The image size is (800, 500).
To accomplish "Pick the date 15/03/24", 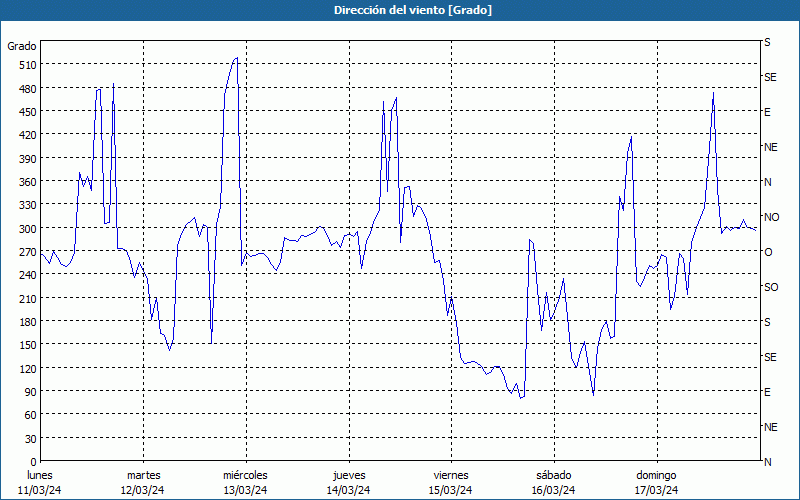I will pyautogui.click(x=451, y=490).
